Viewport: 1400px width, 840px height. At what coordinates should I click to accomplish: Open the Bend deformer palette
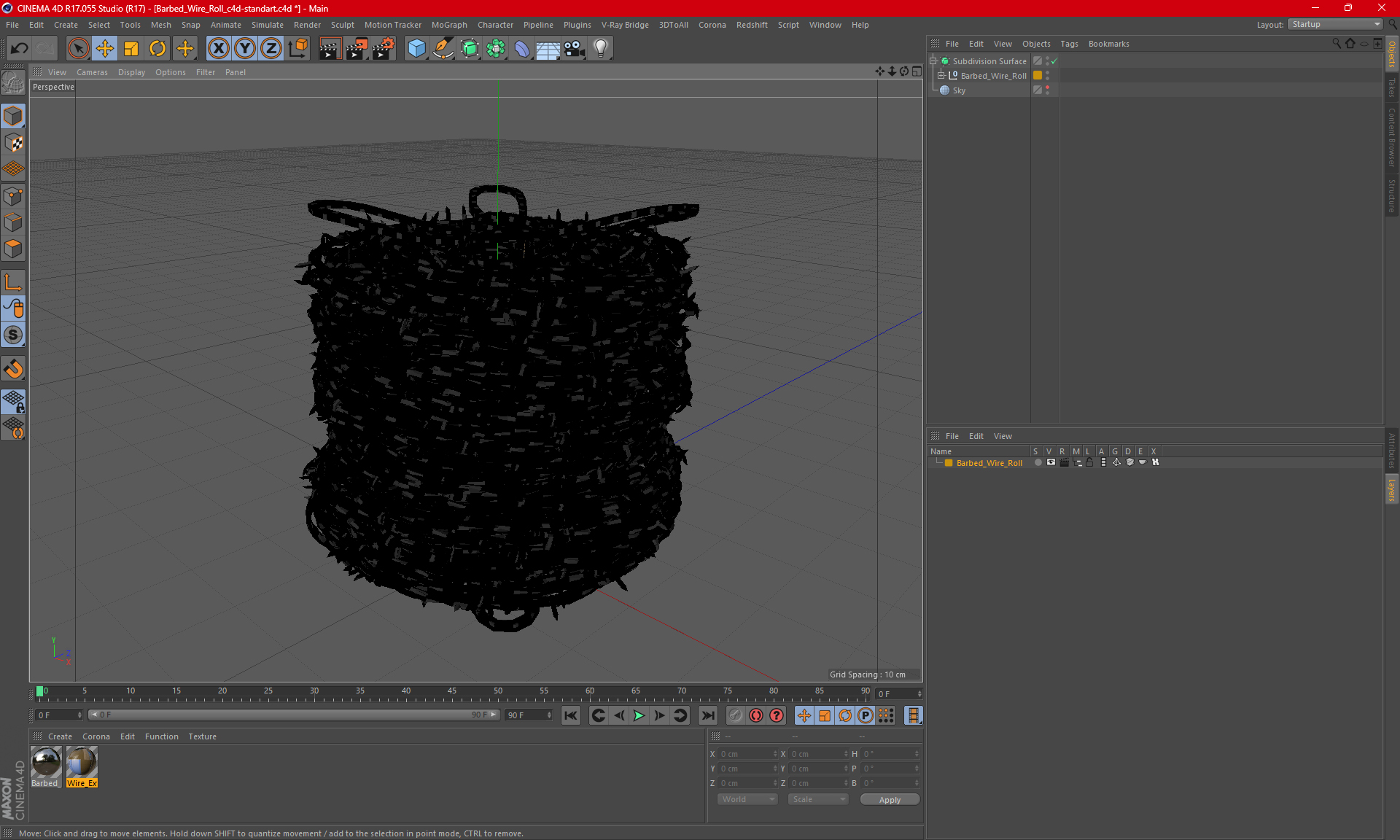(522, 49)
